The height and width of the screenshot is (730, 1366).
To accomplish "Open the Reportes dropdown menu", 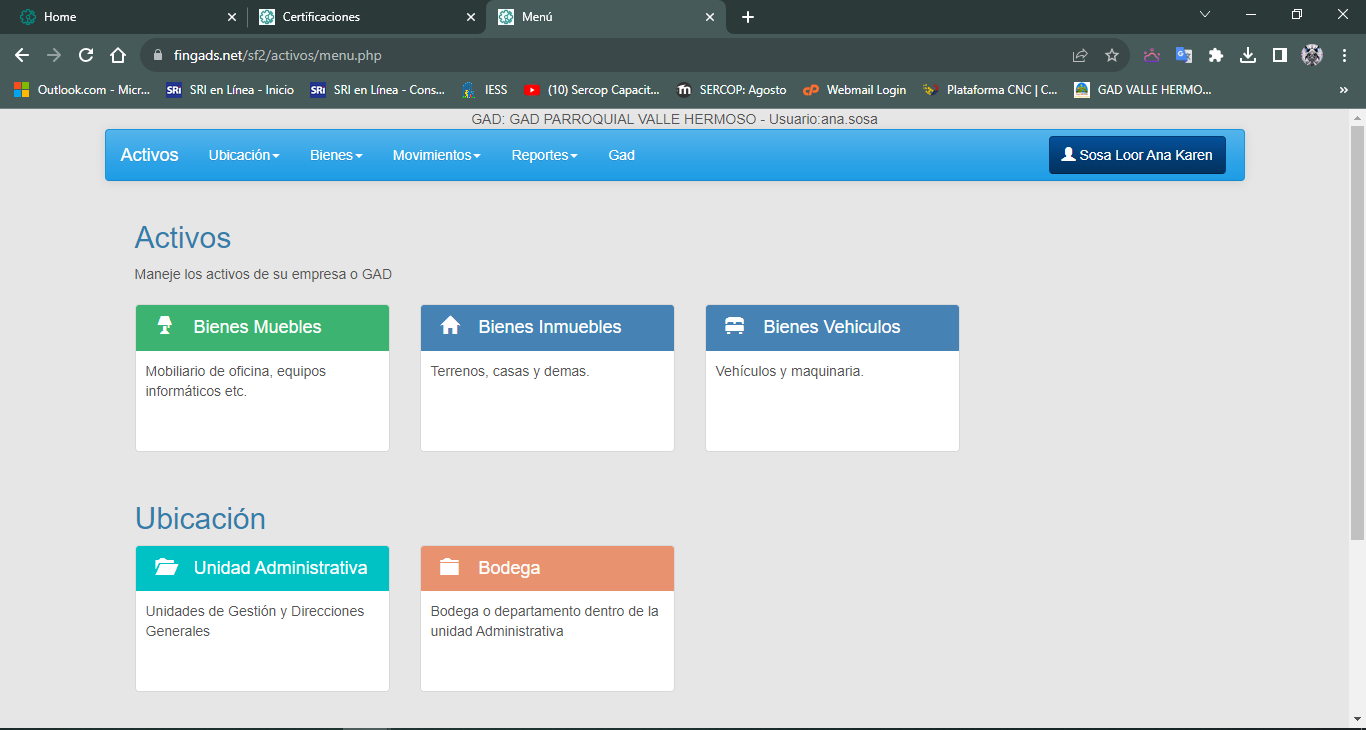I will tap(544, 155).
